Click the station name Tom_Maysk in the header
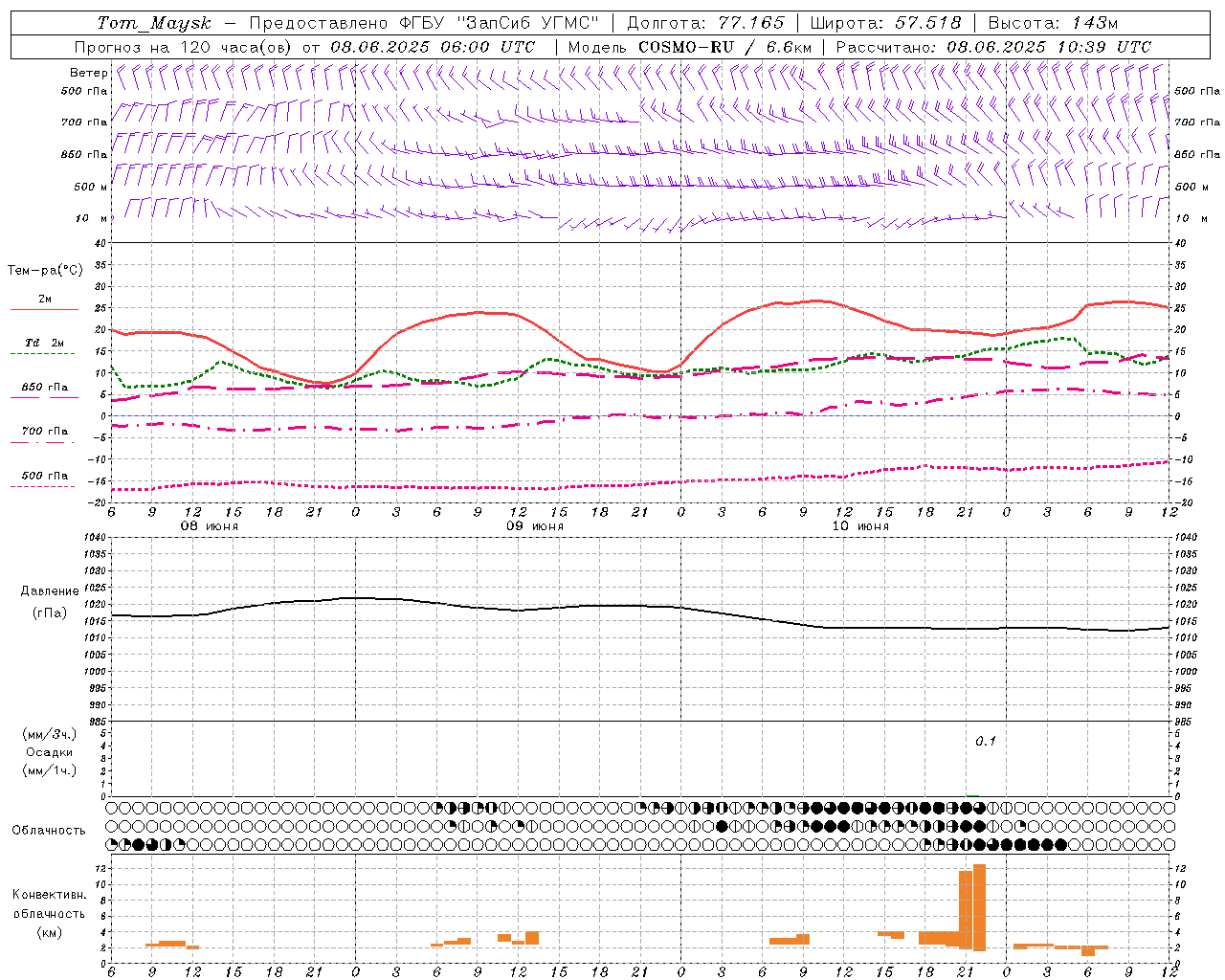 click(154, 23)
